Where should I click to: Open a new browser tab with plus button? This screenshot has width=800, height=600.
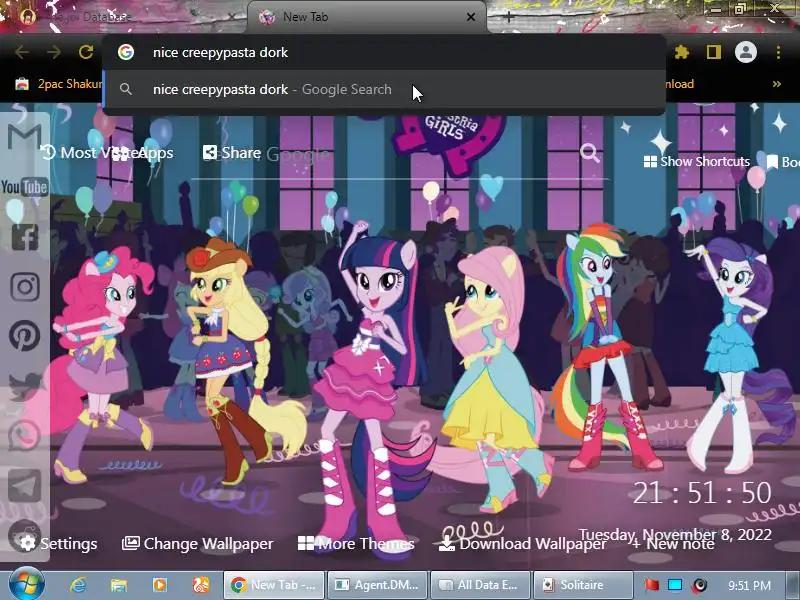[x=509, y=17]
